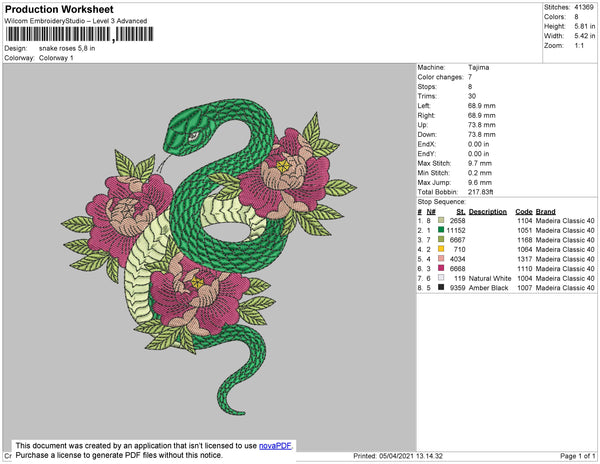Click the 'Natural White' description

click(x=490, y=278)
